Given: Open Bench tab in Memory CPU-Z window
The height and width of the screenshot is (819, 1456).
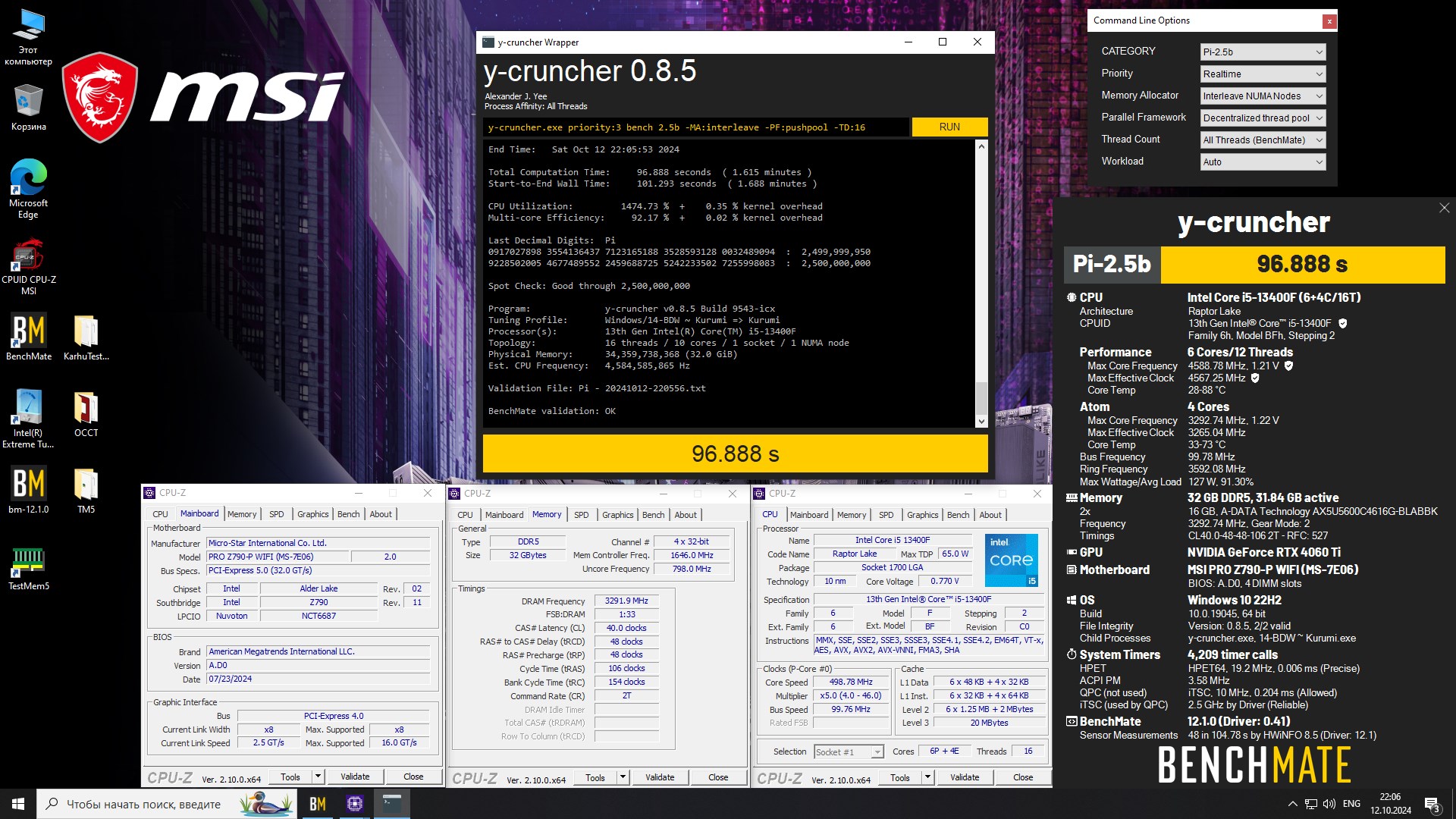Looking at the screenshot, I should click(x=653, y=515).
